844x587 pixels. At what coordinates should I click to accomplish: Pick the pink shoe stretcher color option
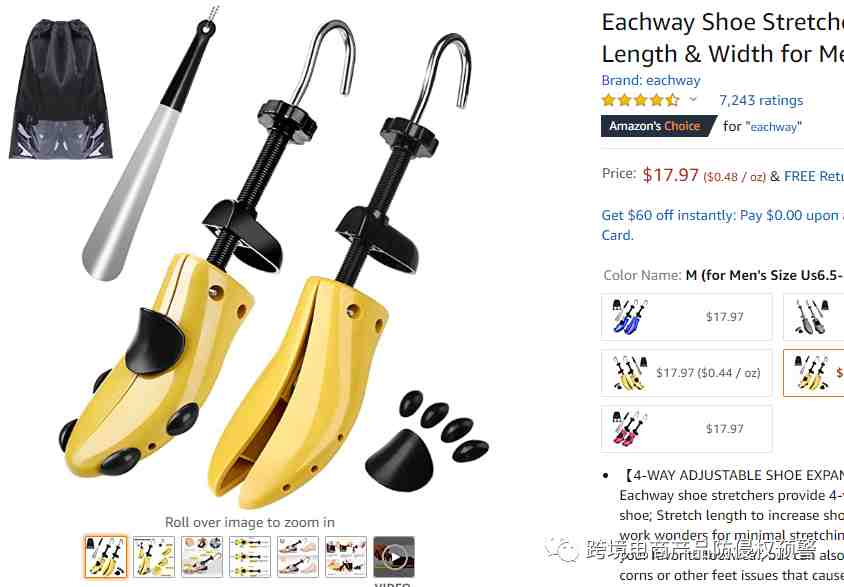(x=686, y=429)
